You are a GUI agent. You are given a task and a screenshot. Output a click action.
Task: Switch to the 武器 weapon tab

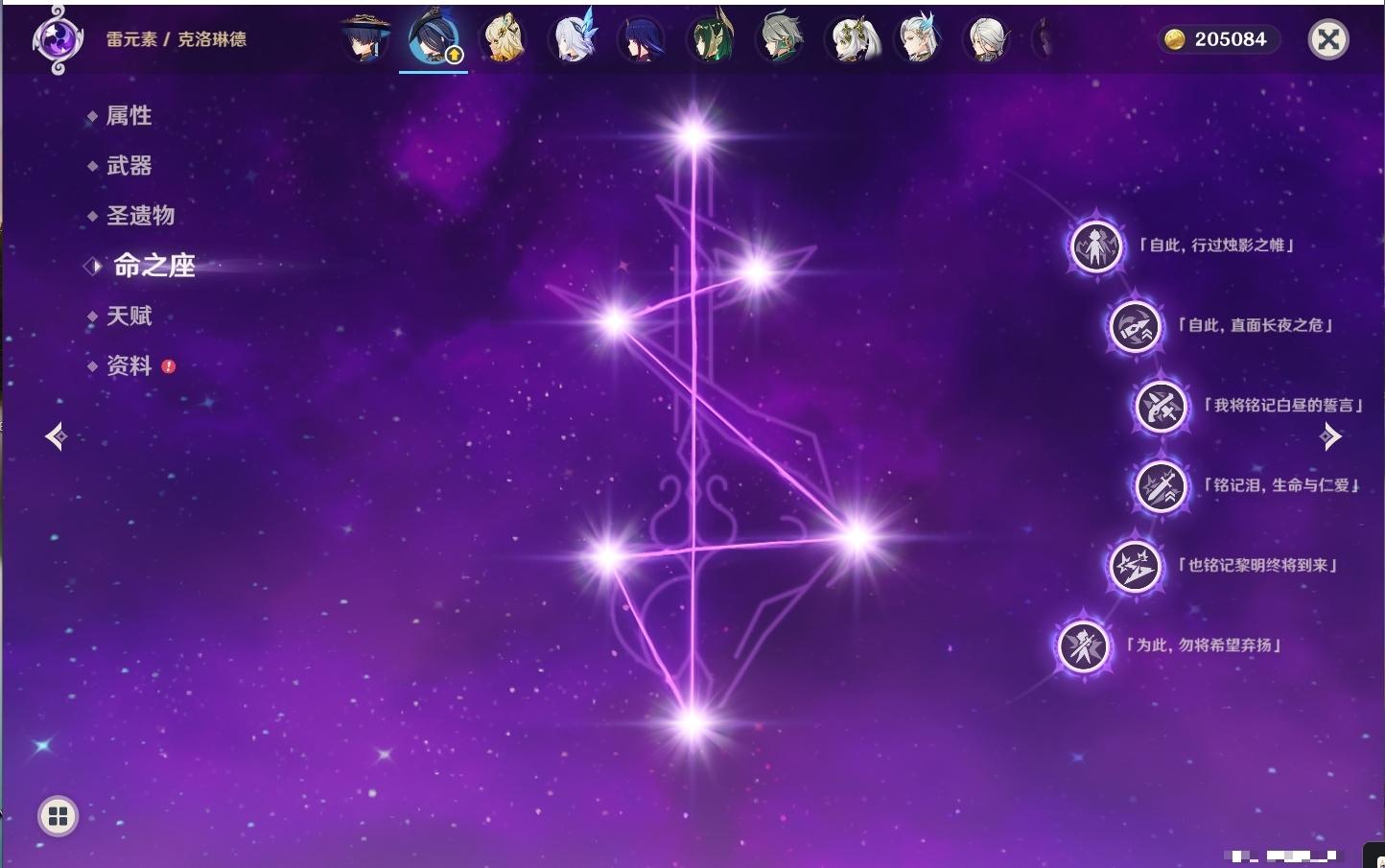coord(129,166)
